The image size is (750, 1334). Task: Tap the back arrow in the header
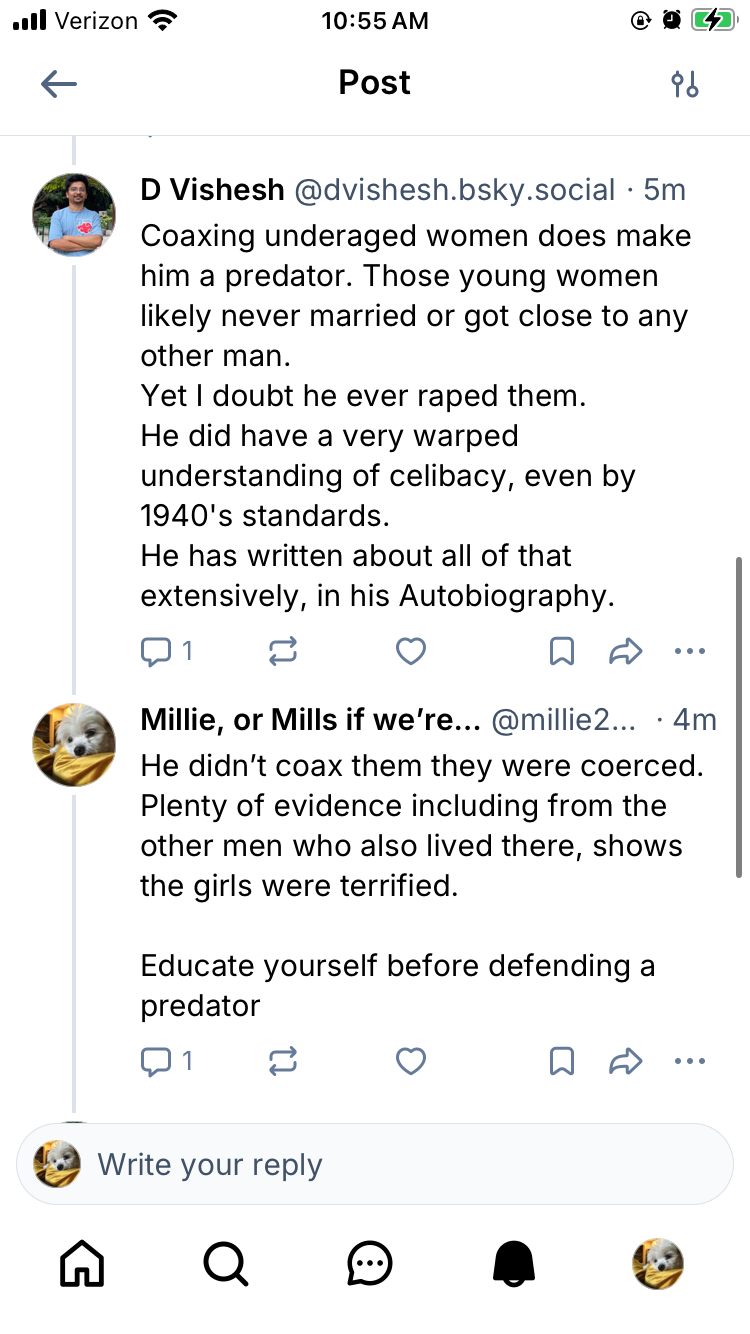[x=59, y=84]
